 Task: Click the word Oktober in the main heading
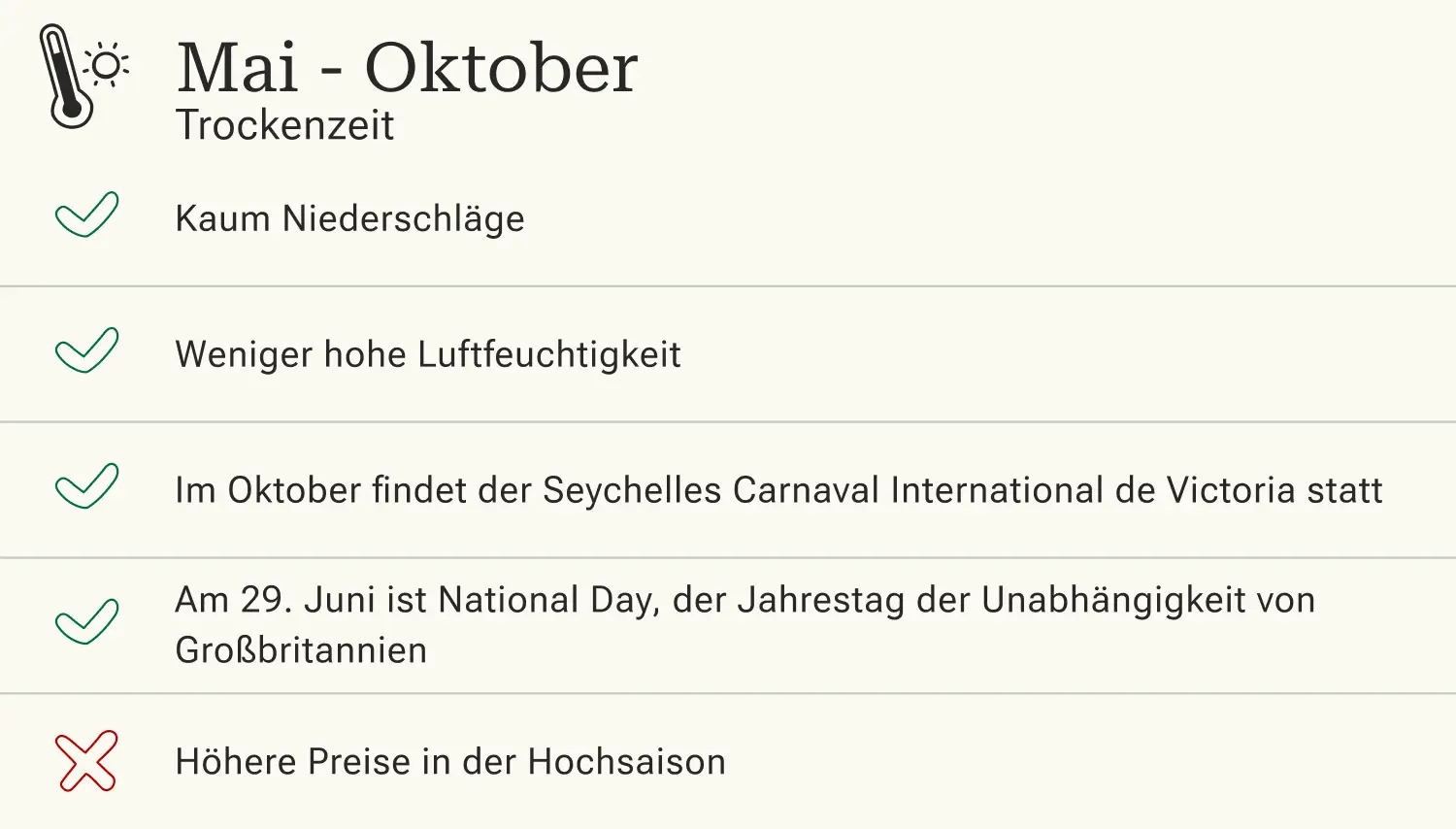[501, 68]
